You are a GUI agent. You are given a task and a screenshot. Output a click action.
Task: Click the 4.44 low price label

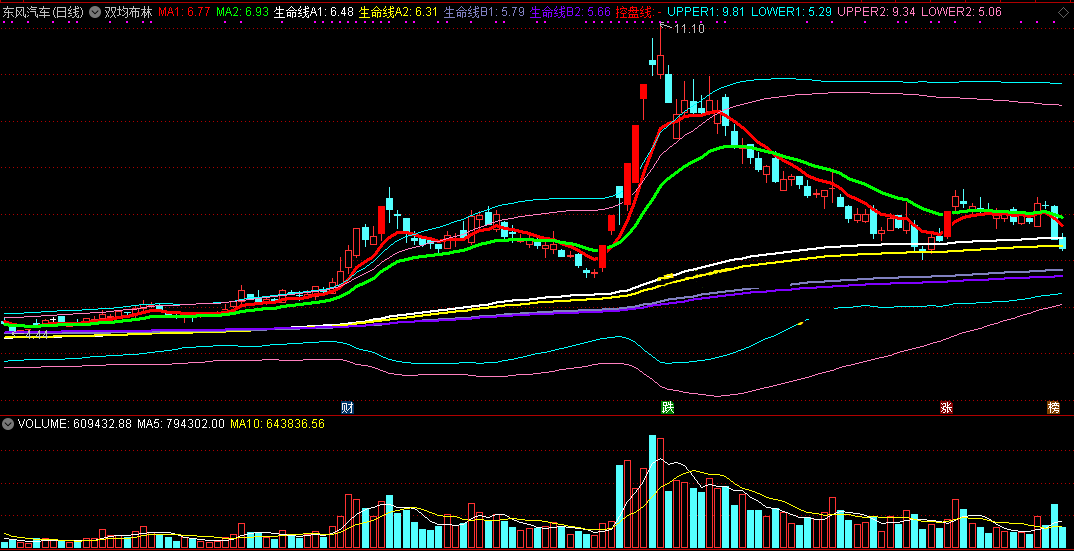pos(36,334)
